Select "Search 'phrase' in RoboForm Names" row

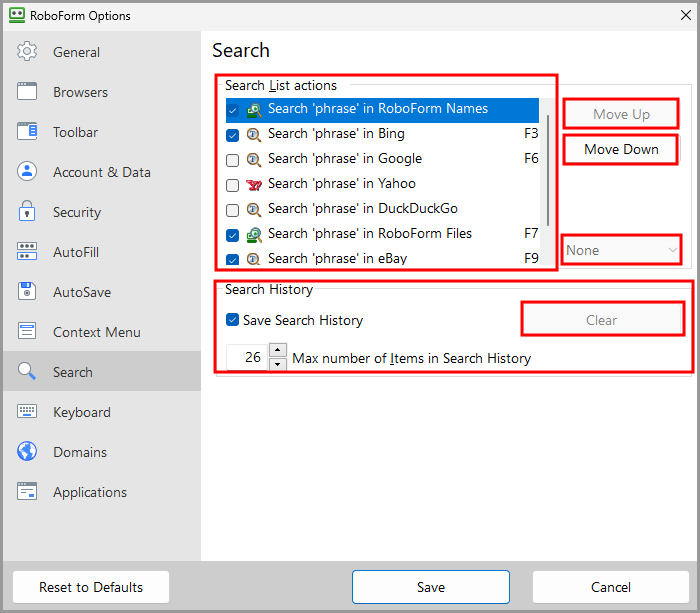382,110
